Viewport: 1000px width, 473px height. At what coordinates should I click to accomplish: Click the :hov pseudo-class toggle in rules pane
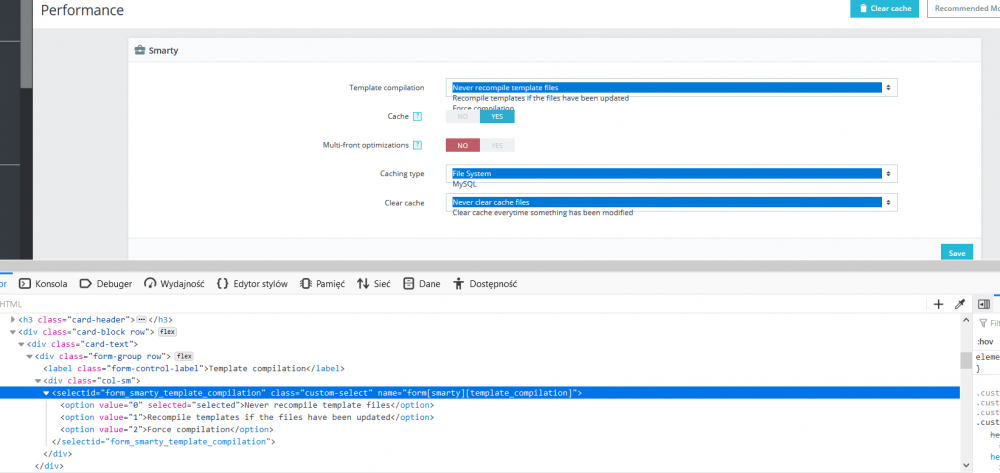pos(985,341)
